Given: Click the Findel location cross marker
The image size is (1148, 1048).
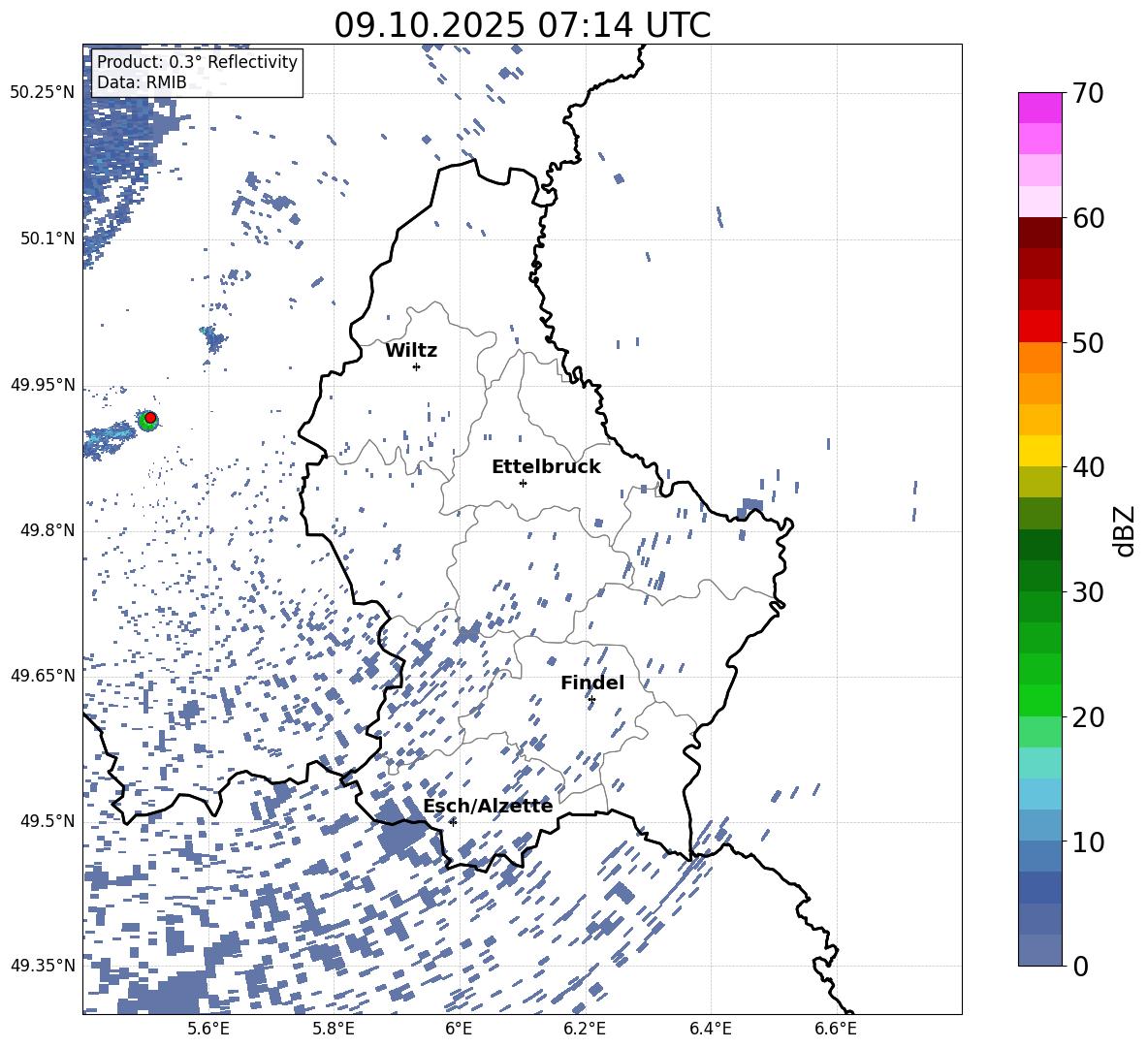Looking at the screenshot, I should 591,700.
